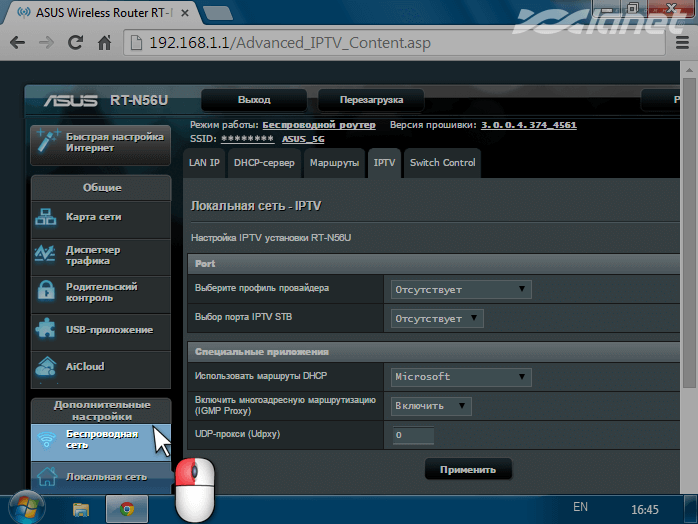698x524 pixels.
Task: Switch to the Switch Control tab
Action: pyautogui.click(x=442, y=162)
